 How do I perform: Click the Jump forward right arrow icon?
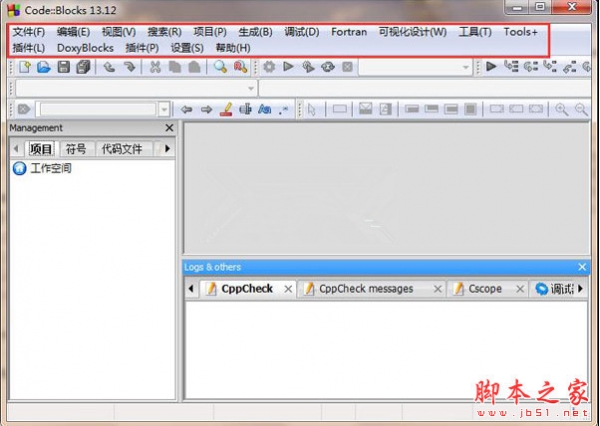coord(206,109)
